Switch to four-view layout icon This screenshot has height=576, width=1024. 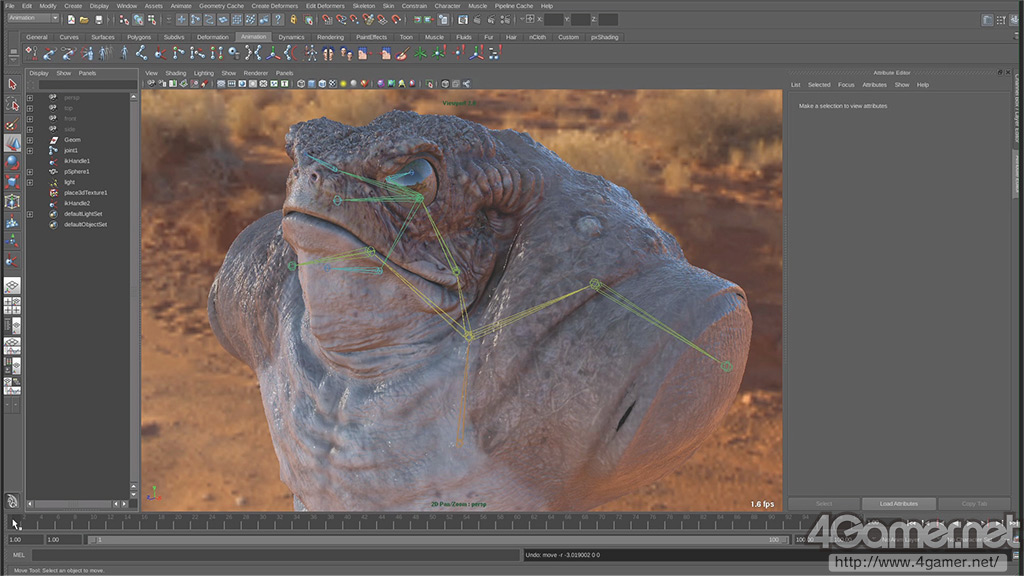(x=12, y=306)
